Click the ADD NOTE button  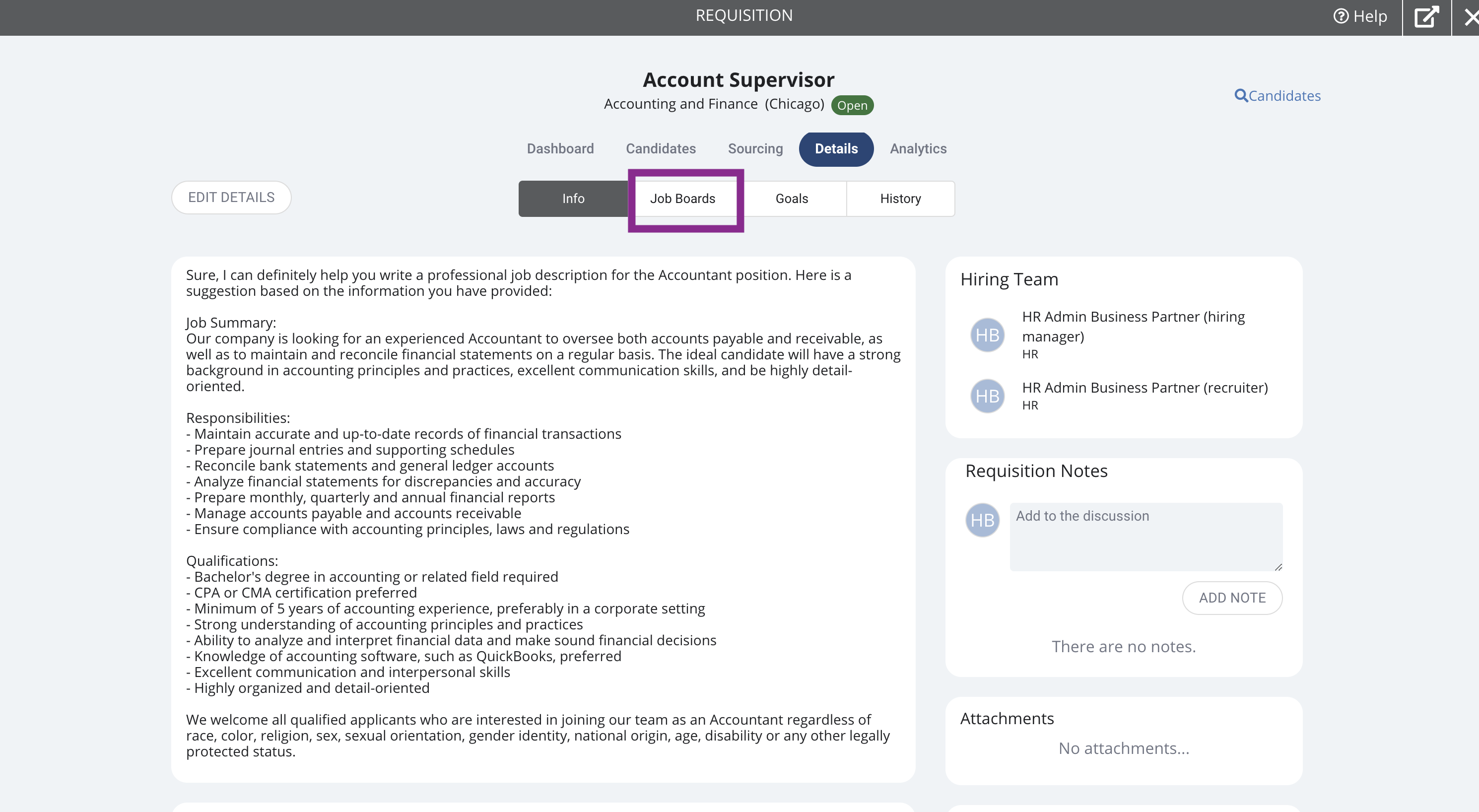pos(1231,598)
